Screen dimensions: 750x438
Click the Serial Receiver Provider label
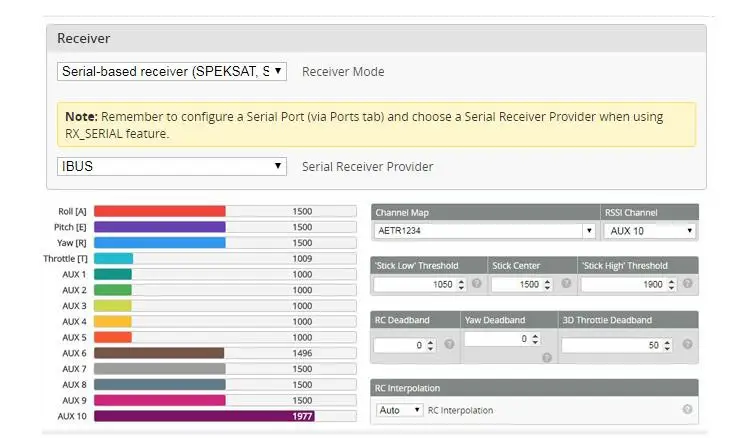pyautogui.click(x=367, y=167)
